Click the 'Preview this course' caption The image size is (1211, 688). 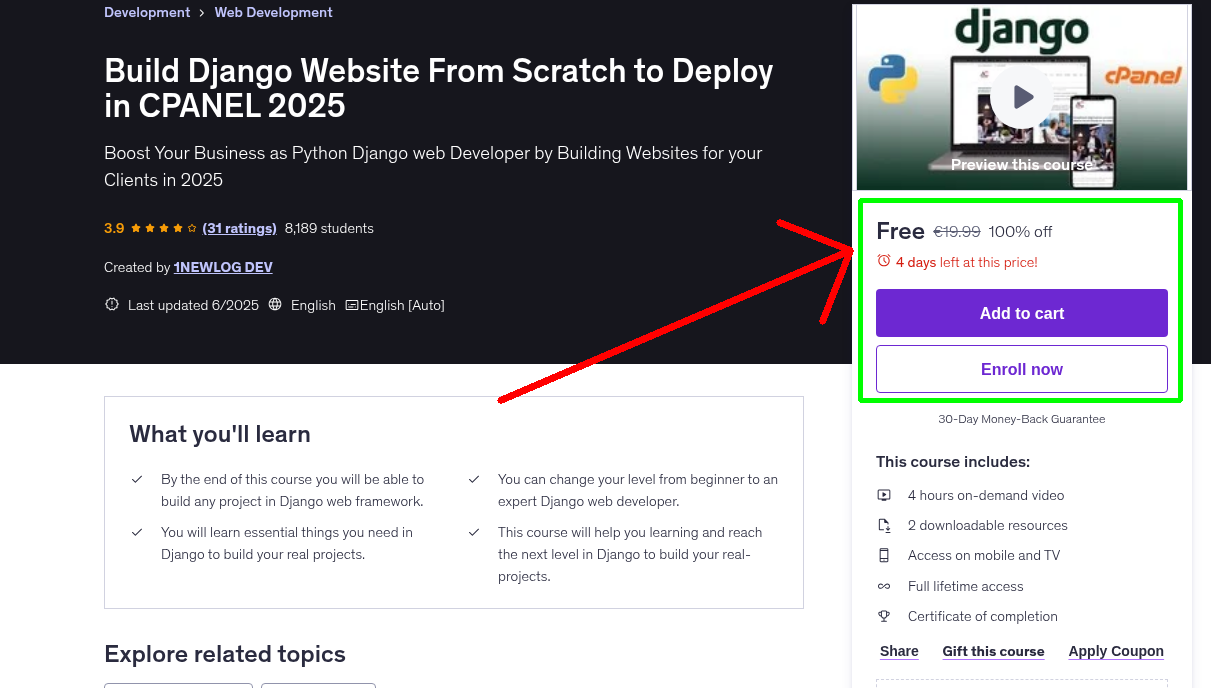[x=1022, y=164]
